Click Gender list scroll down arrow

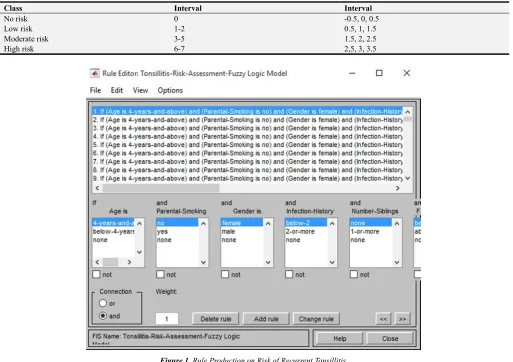[x=268, y=262]
